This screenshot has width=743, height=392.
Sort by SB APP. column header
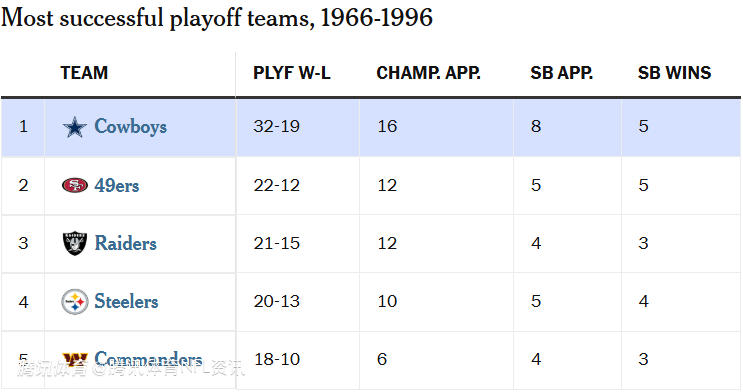coord(562,73)
